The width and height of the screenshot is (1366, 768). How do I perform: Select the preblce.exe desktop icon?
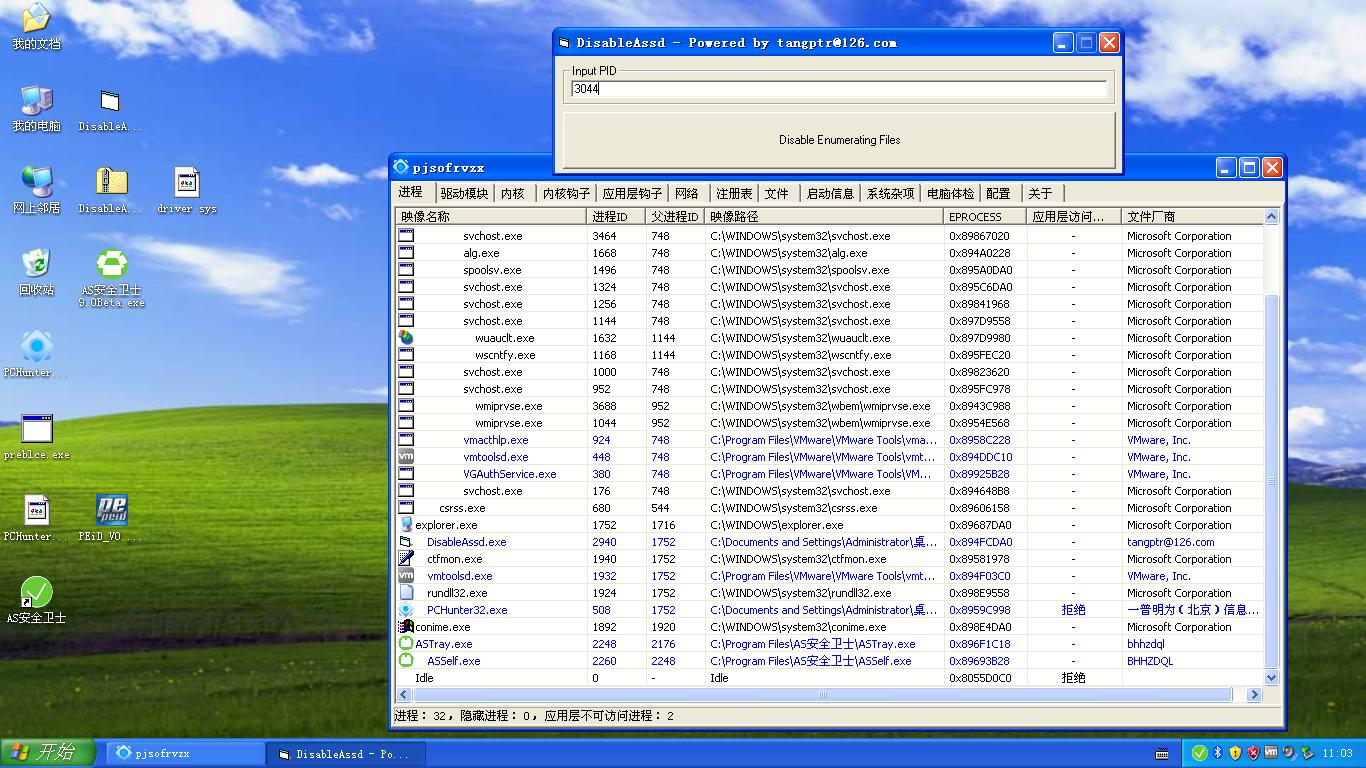pos(36,429)
